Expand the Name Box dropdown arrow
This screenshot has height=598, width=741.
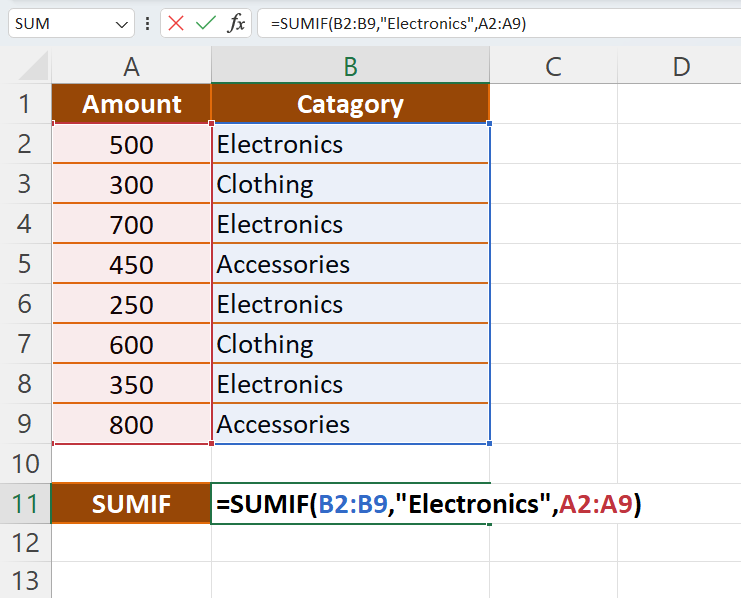[121, 24]
